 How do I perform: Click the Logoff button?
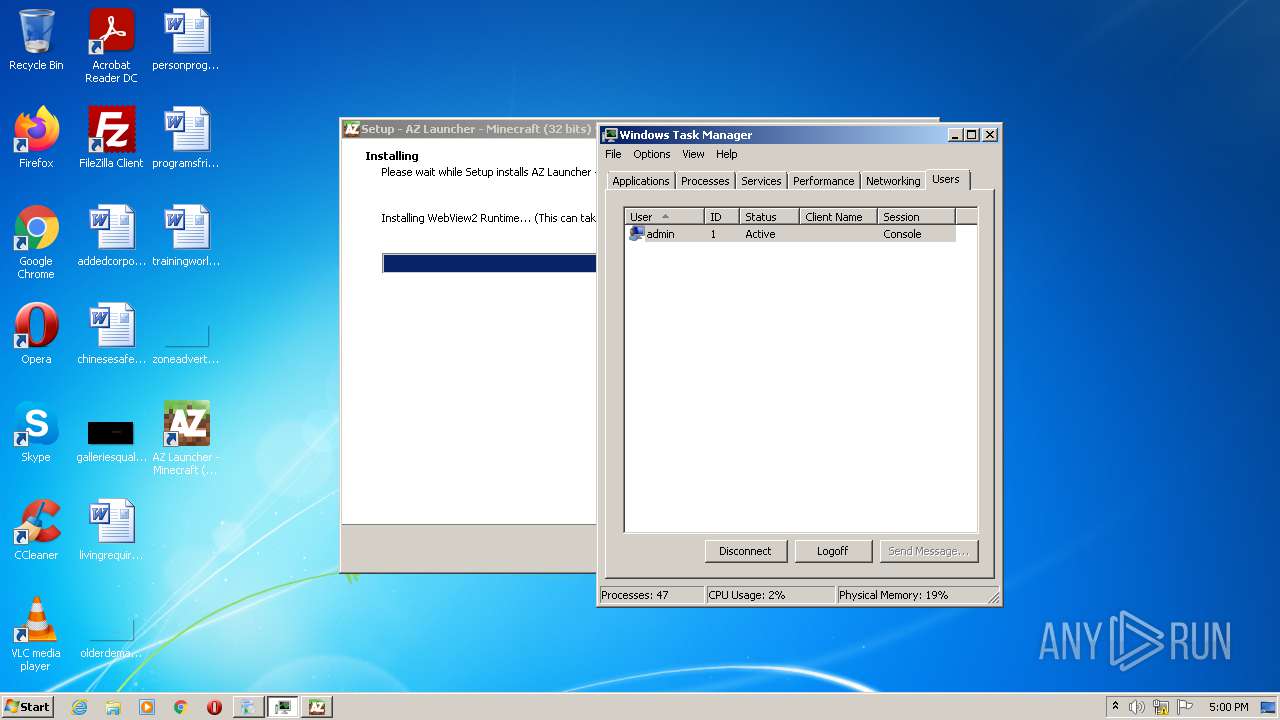[832, 551]
